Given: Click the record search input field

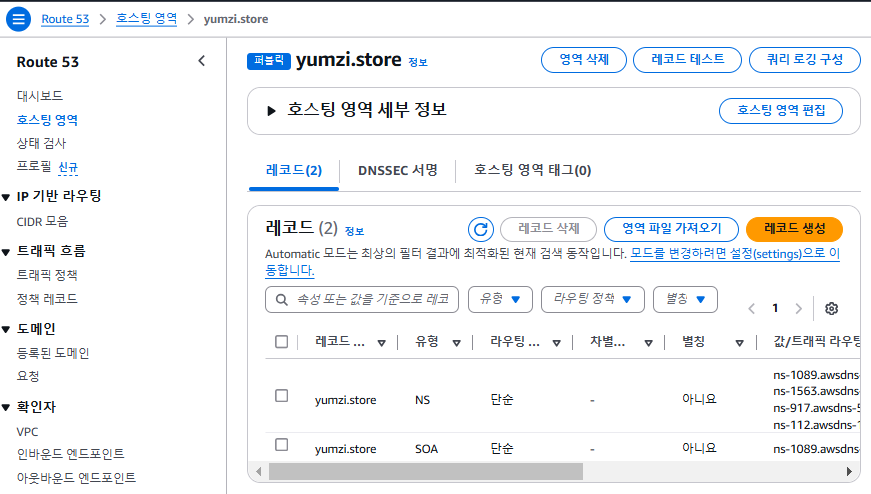Looking at the screenshot, I should (x=362, y=300).
